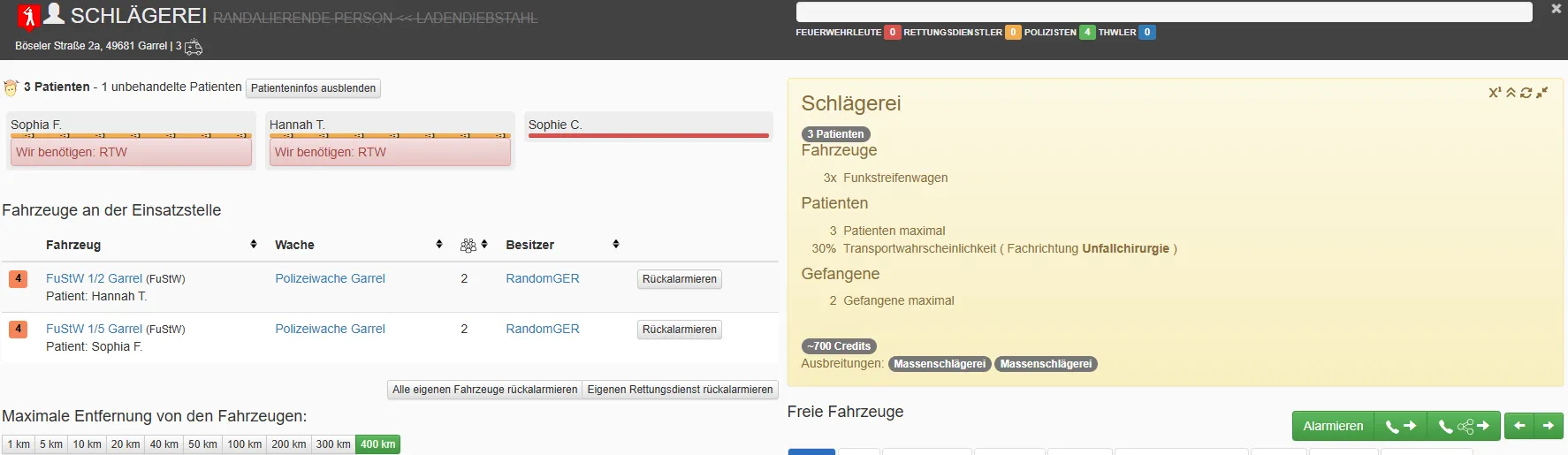Click the compress arrows icon in the info panel
Screen dimensions: 1568x455
(1542, 93)
